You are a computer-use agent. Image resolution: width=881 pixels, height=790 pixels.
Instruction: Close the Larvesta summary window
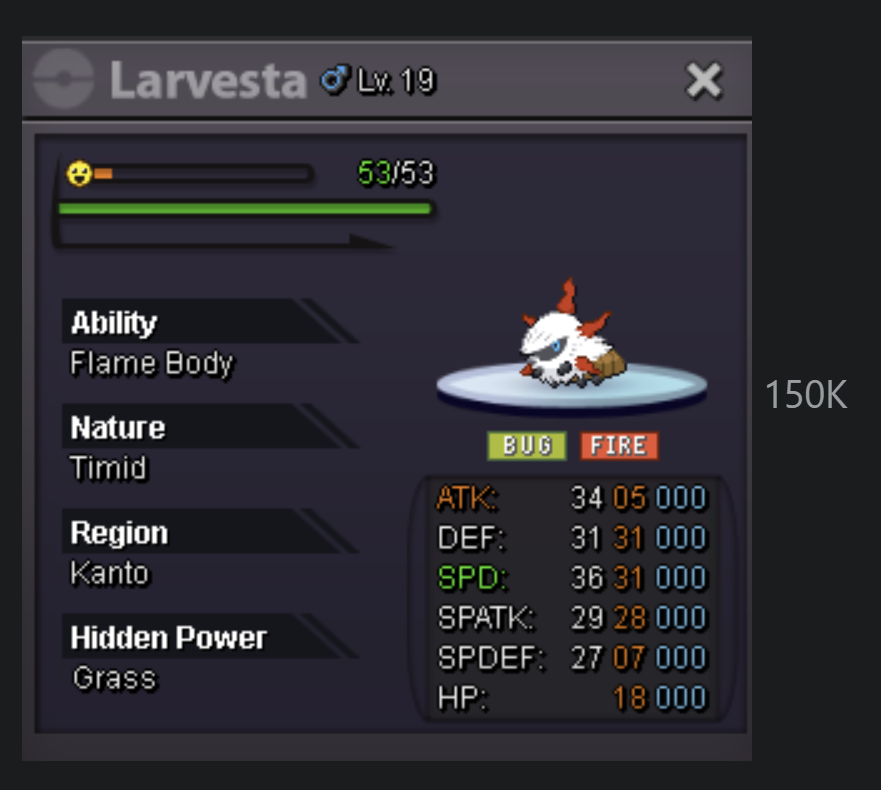point(703,81)
